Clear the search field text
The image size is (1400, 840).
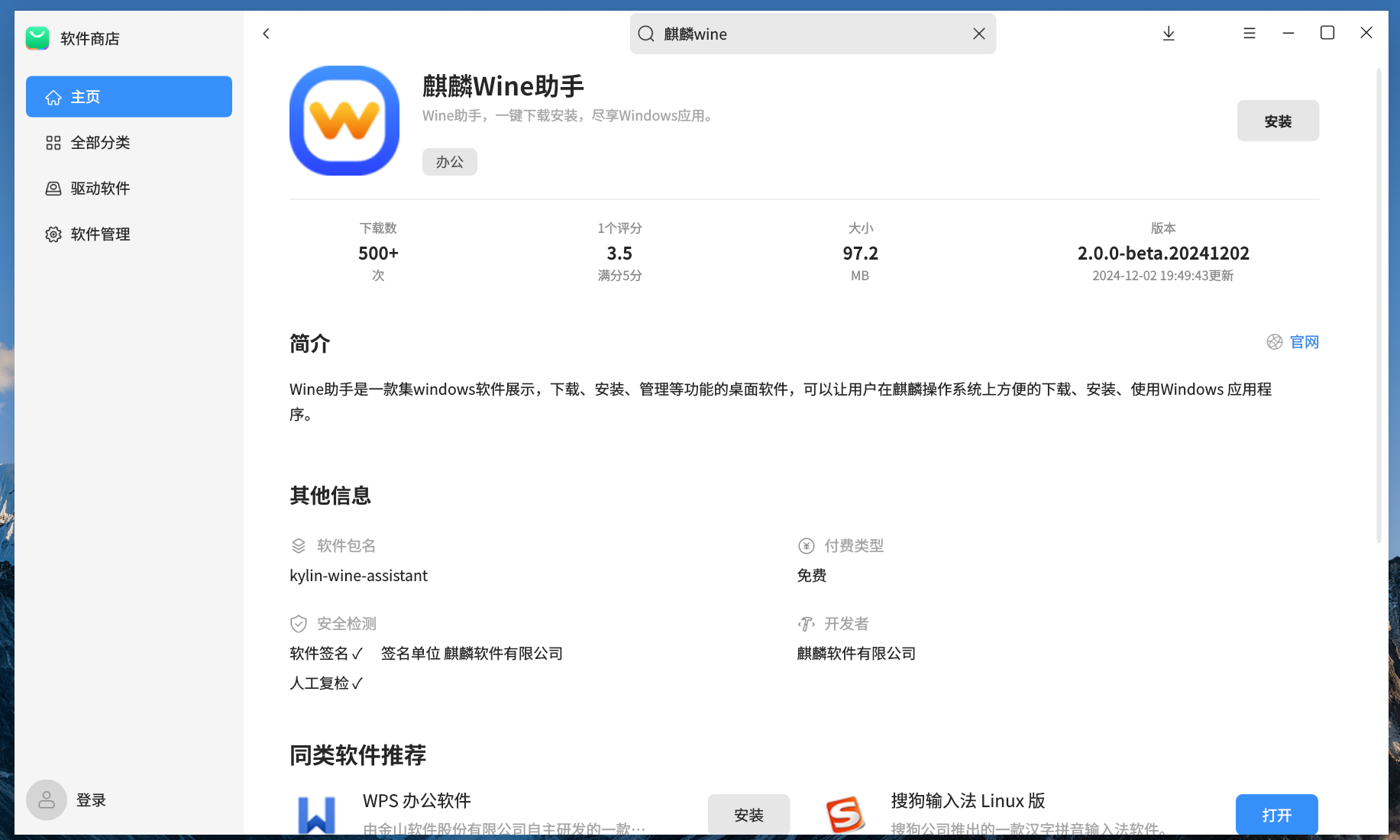979,34
